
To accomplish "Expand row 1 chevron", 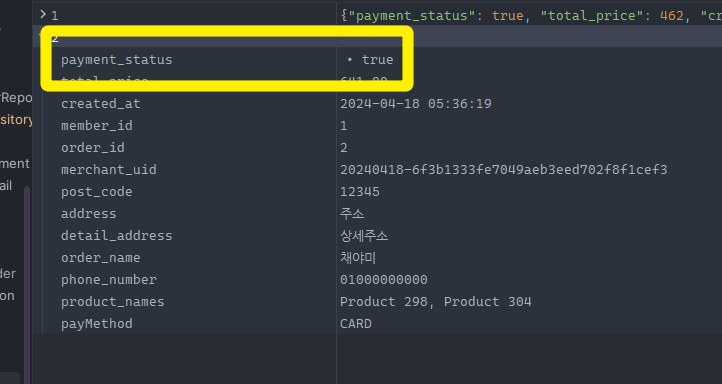I will point(43,15).
